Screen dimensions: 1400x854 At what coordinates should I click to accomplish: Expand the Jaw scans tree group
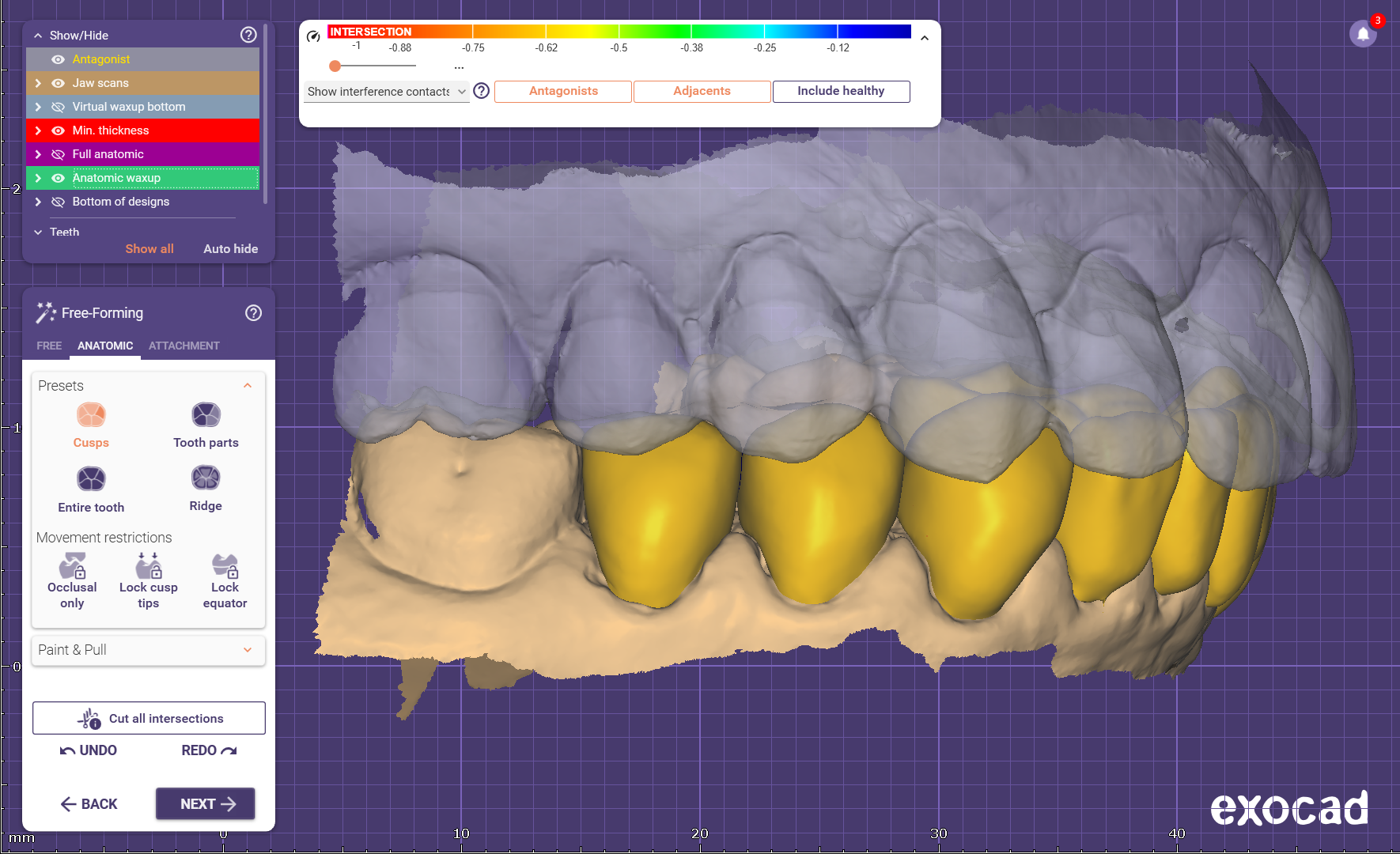[38, 83]
